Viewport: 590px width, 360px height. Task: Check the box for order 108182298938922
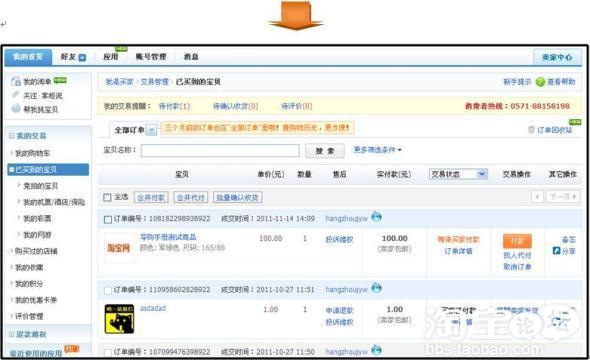coord(108,219)
